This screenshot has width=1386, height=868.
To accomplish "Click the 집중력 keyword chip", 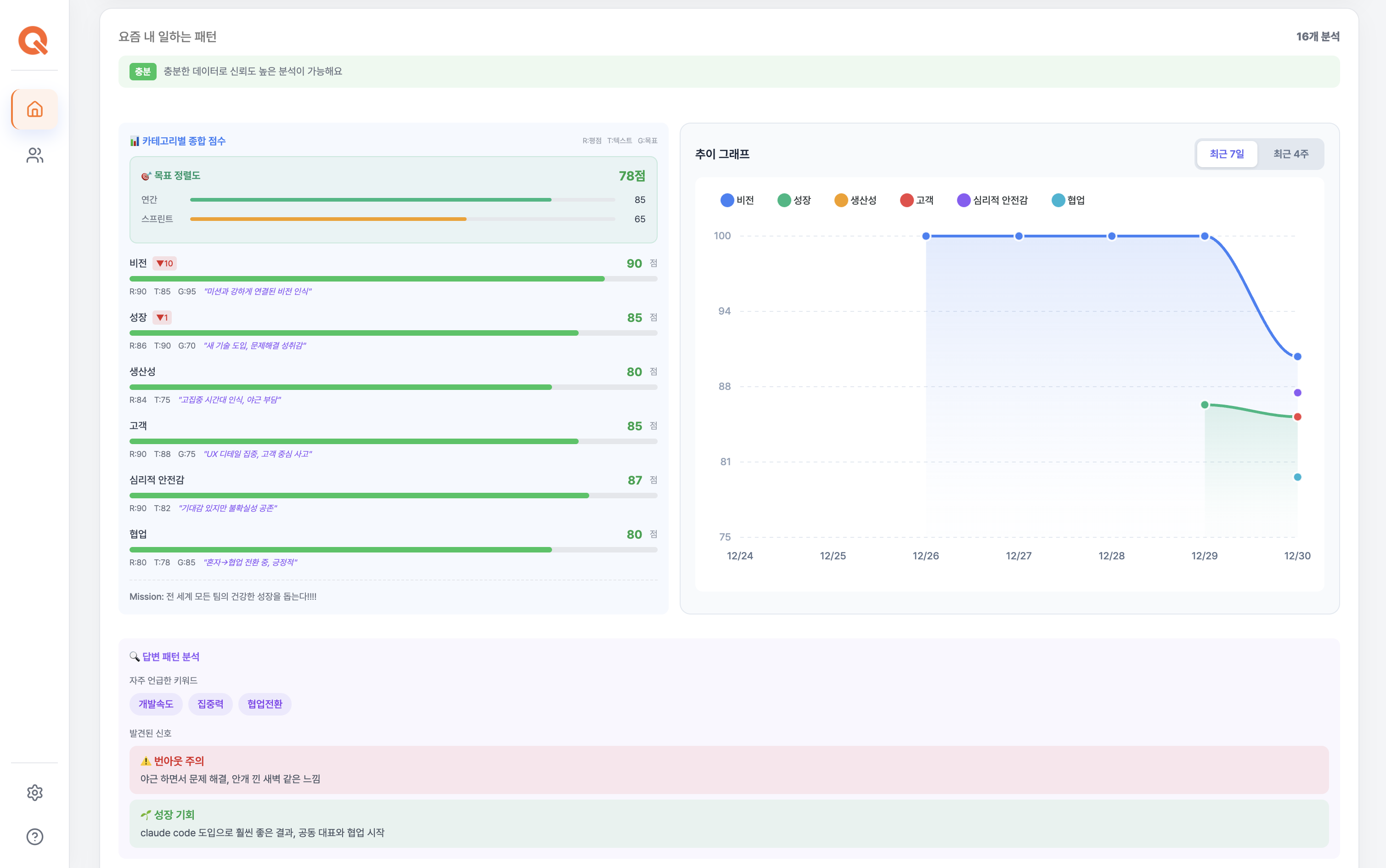I will tap(210, 705).
